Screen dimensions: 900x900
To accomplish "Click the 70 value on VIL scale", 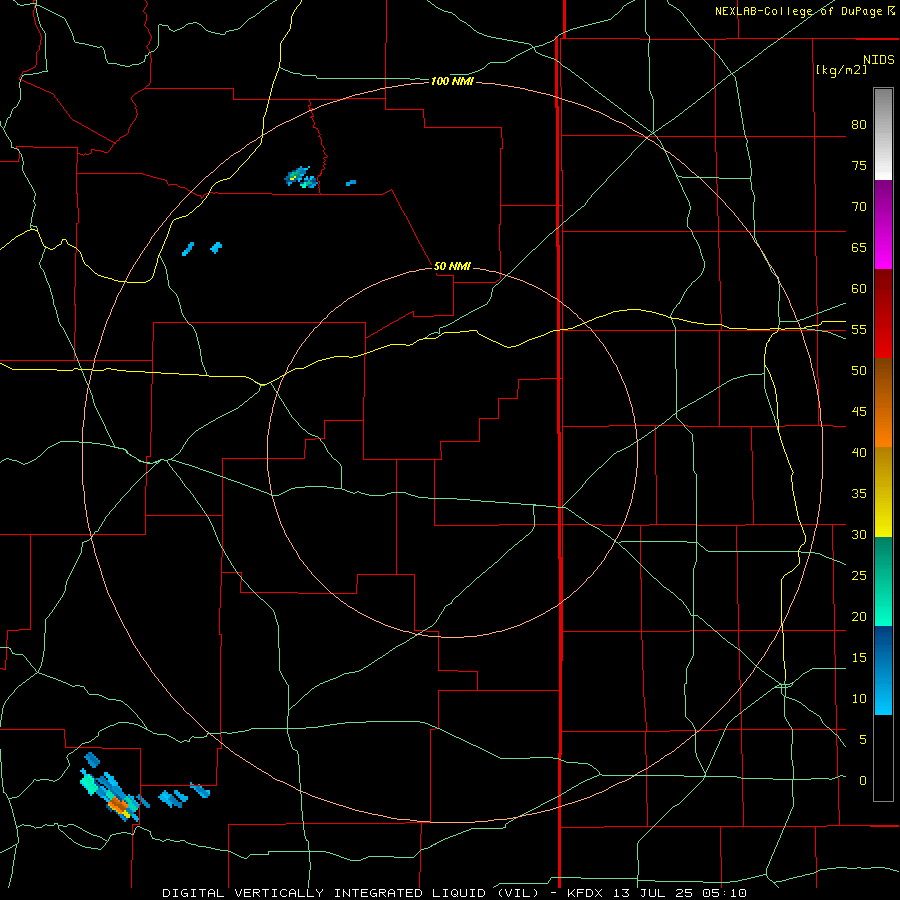I will coord(859,207).
